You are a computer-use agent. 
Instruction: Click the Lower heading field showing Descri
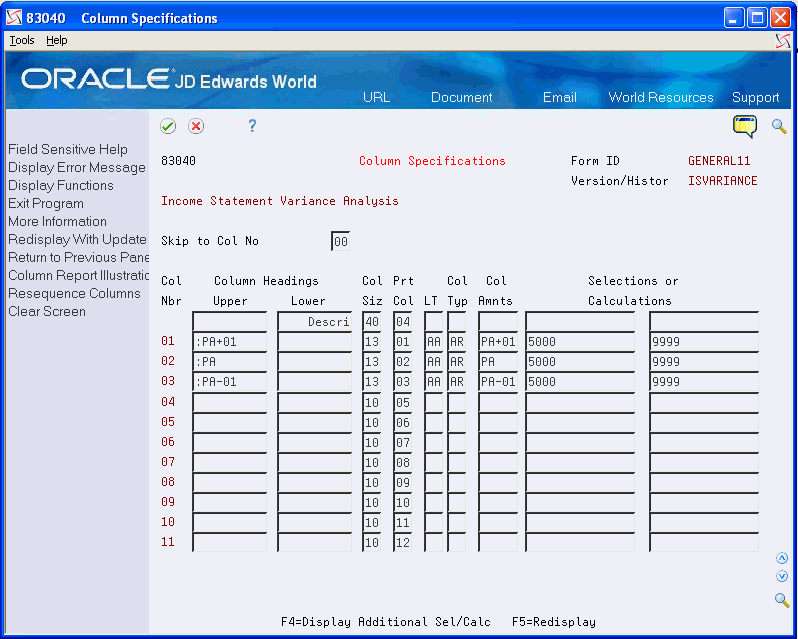[x=315, y=322]
